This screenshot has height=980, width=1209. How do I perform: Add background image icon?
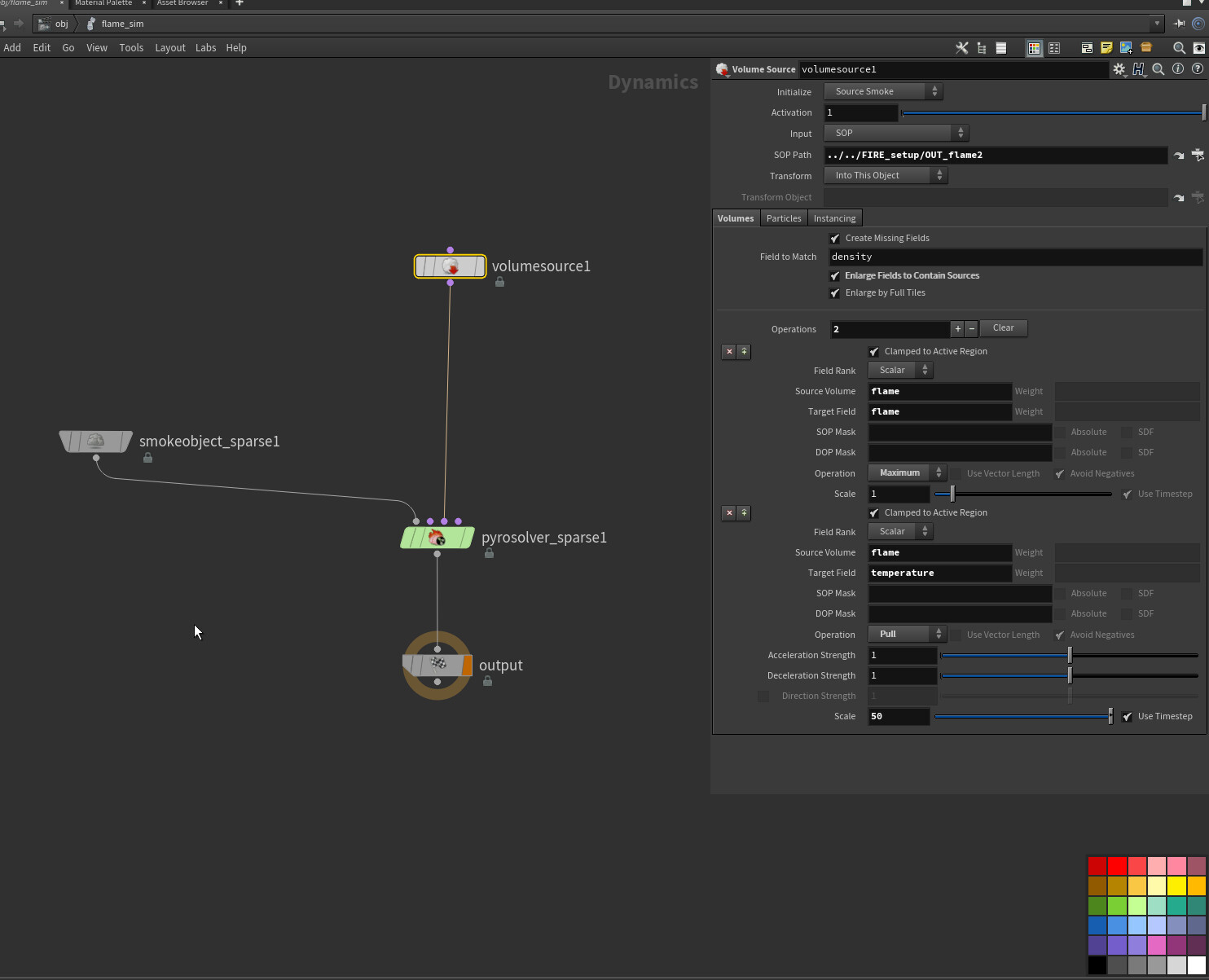tap(1126, 48)
